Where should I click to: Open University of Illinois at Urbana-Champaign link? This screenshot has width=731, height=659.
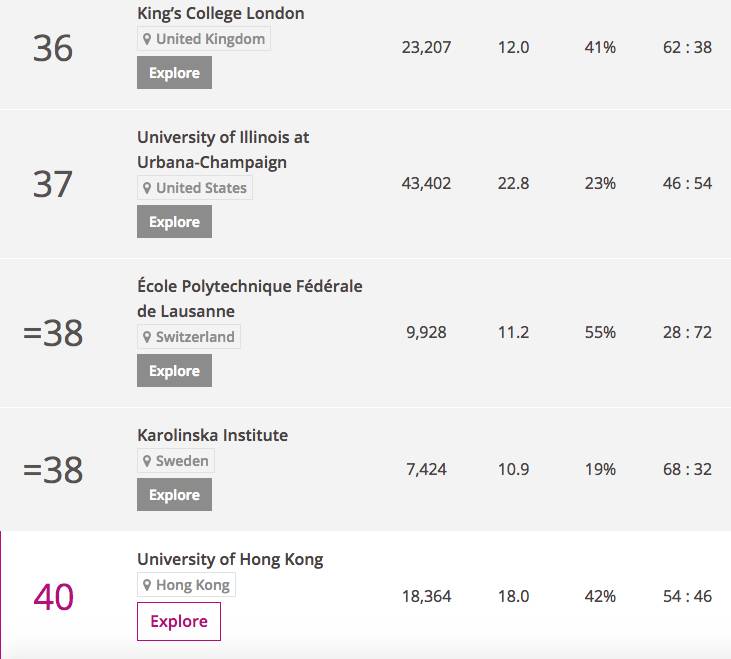223,150
